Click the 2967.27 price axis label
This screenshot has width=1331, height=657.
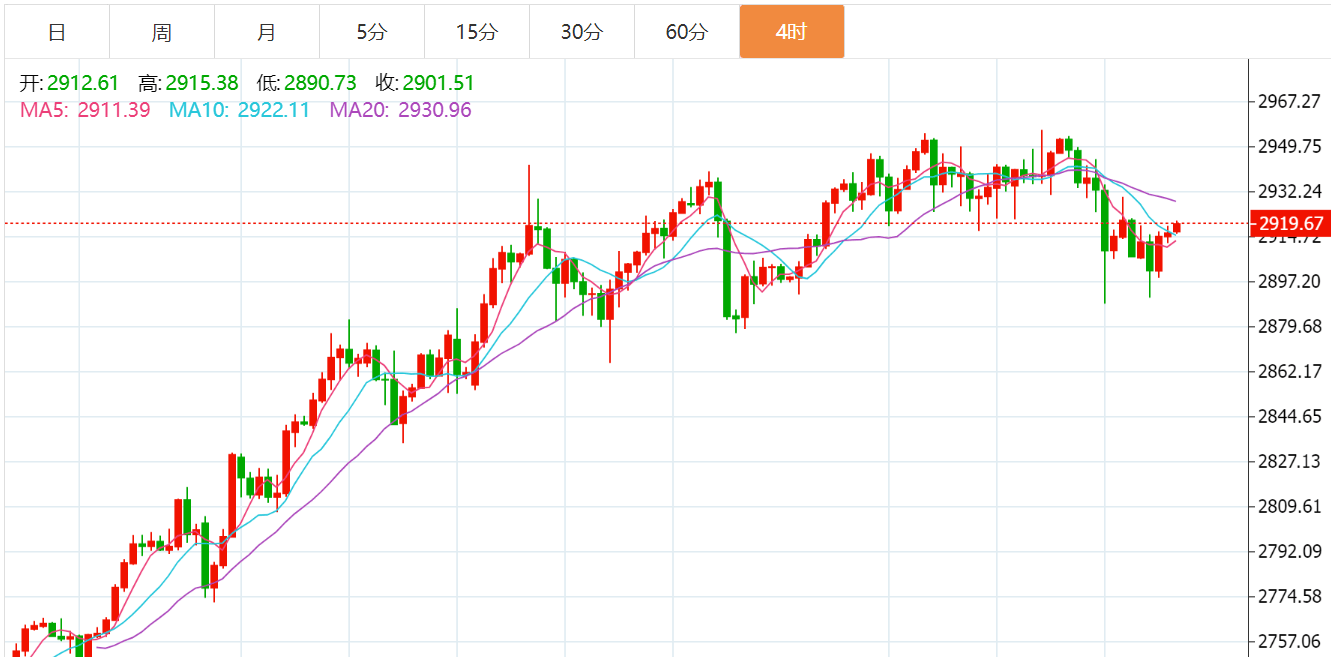[1290, 101]
